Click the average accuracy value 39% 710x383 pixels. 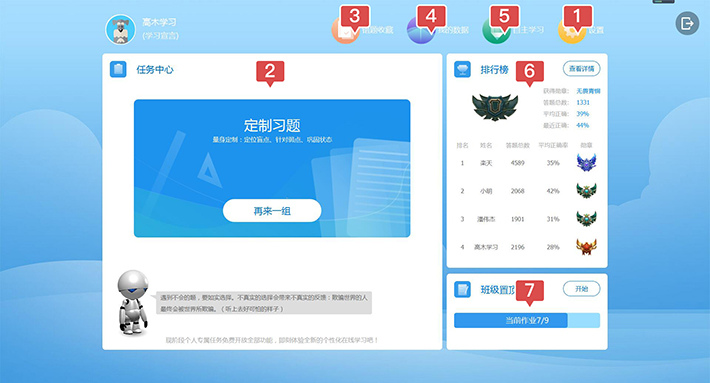tap(582, 114)
